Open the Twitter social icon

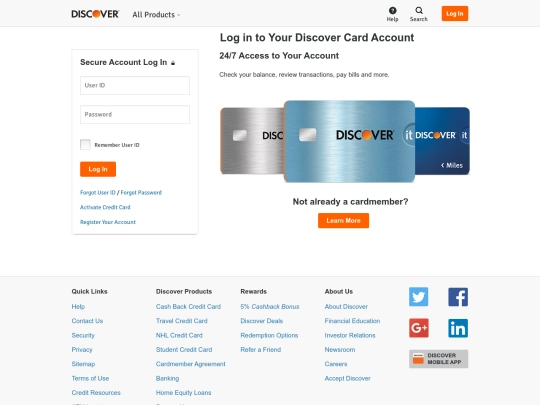[x=418, y=297]
